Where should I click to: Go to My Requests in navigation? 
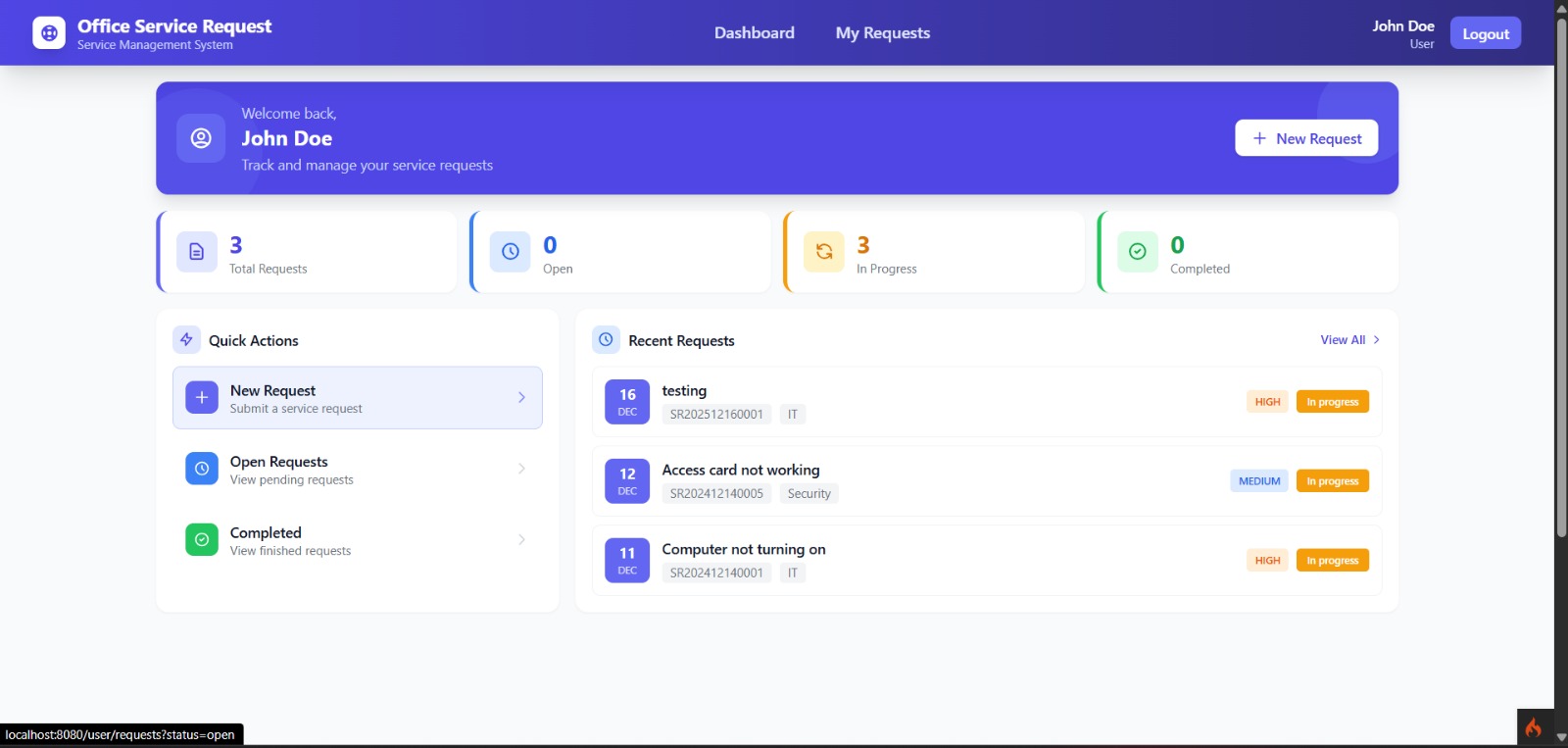(x=882, y=33)
